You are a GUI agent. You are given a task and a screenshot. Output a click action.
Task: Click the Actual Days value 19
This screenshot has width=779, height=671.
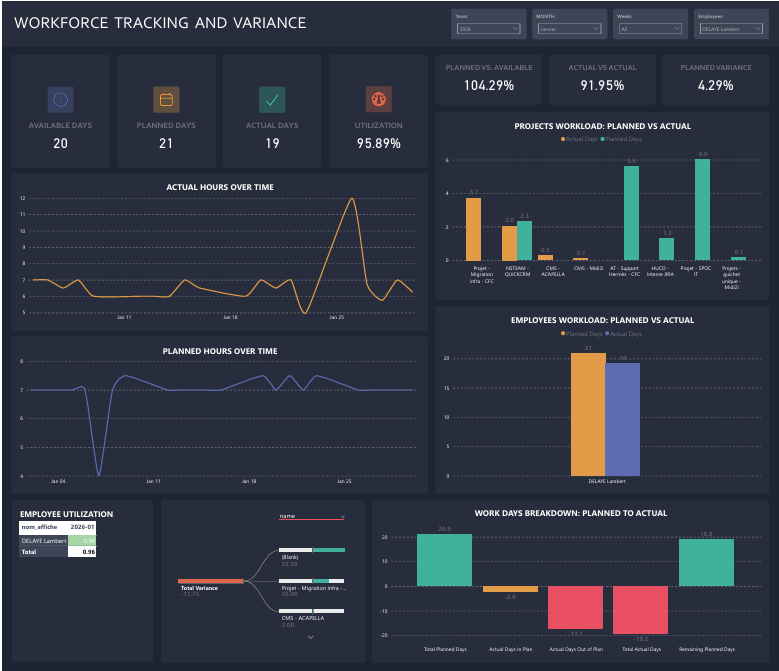272,144
